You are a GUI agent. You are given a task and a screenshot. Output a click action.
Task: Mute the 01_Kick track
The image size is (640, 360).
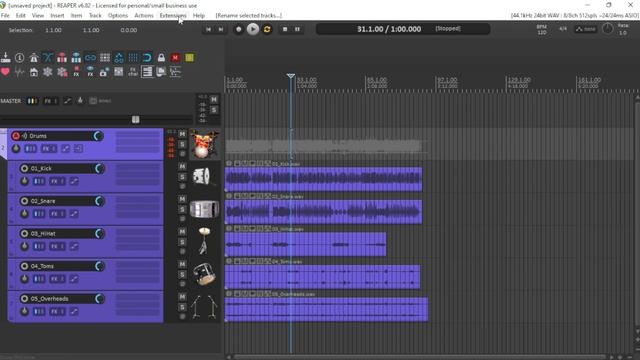(182, 167)
